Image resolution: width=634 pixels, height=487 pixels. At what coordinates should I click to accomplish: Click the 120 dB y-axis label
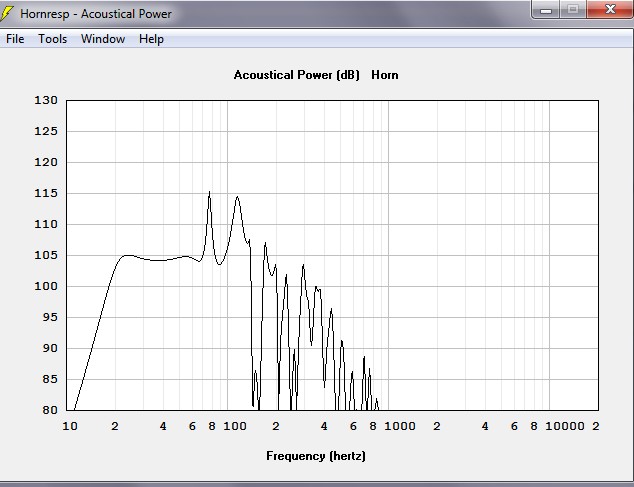pyautogui.click(x=46, y=162)
